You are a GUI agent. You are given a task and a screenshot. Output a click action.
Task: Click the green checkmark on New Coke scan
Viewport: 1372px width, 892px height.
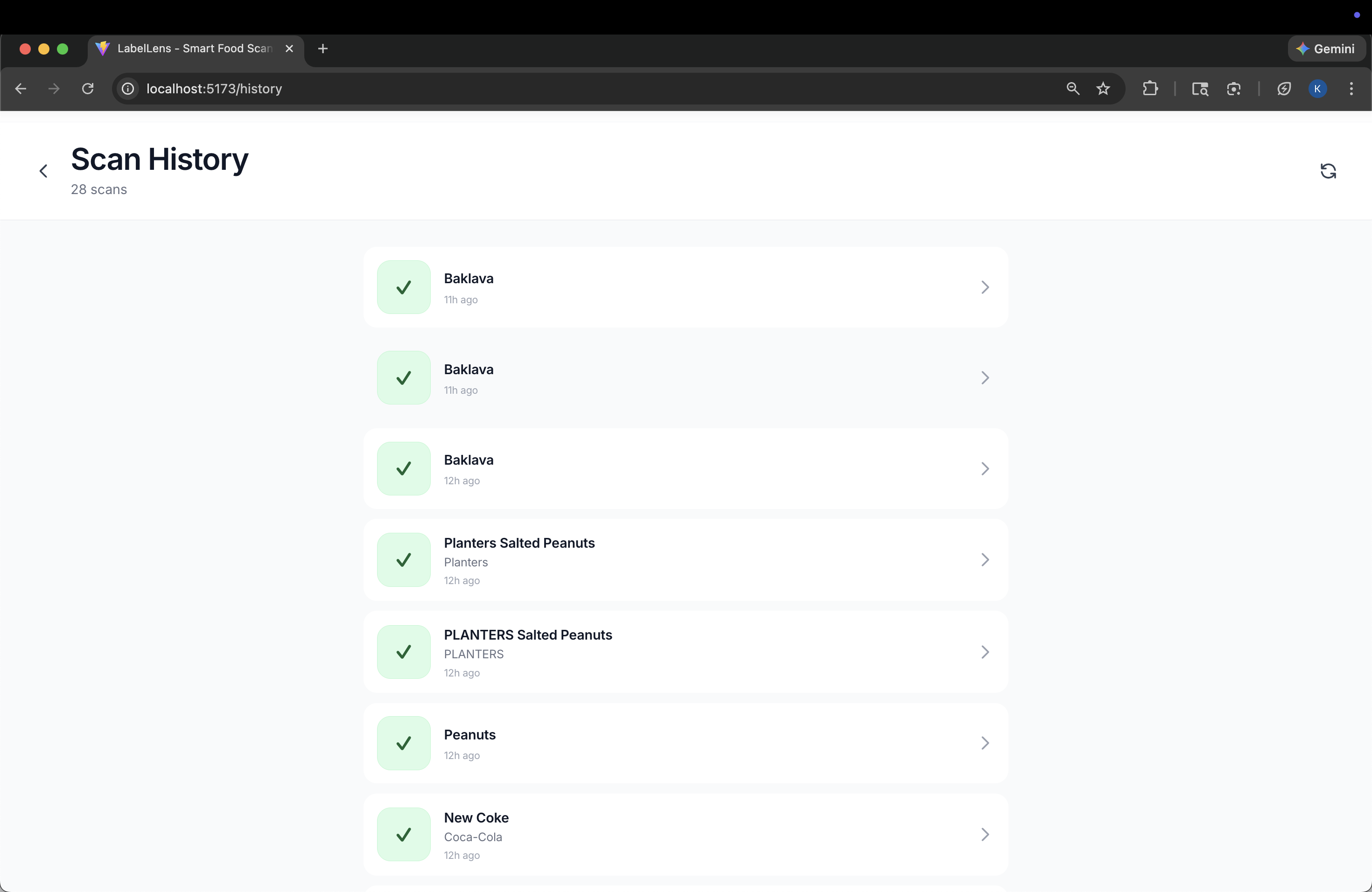[404, 834]
